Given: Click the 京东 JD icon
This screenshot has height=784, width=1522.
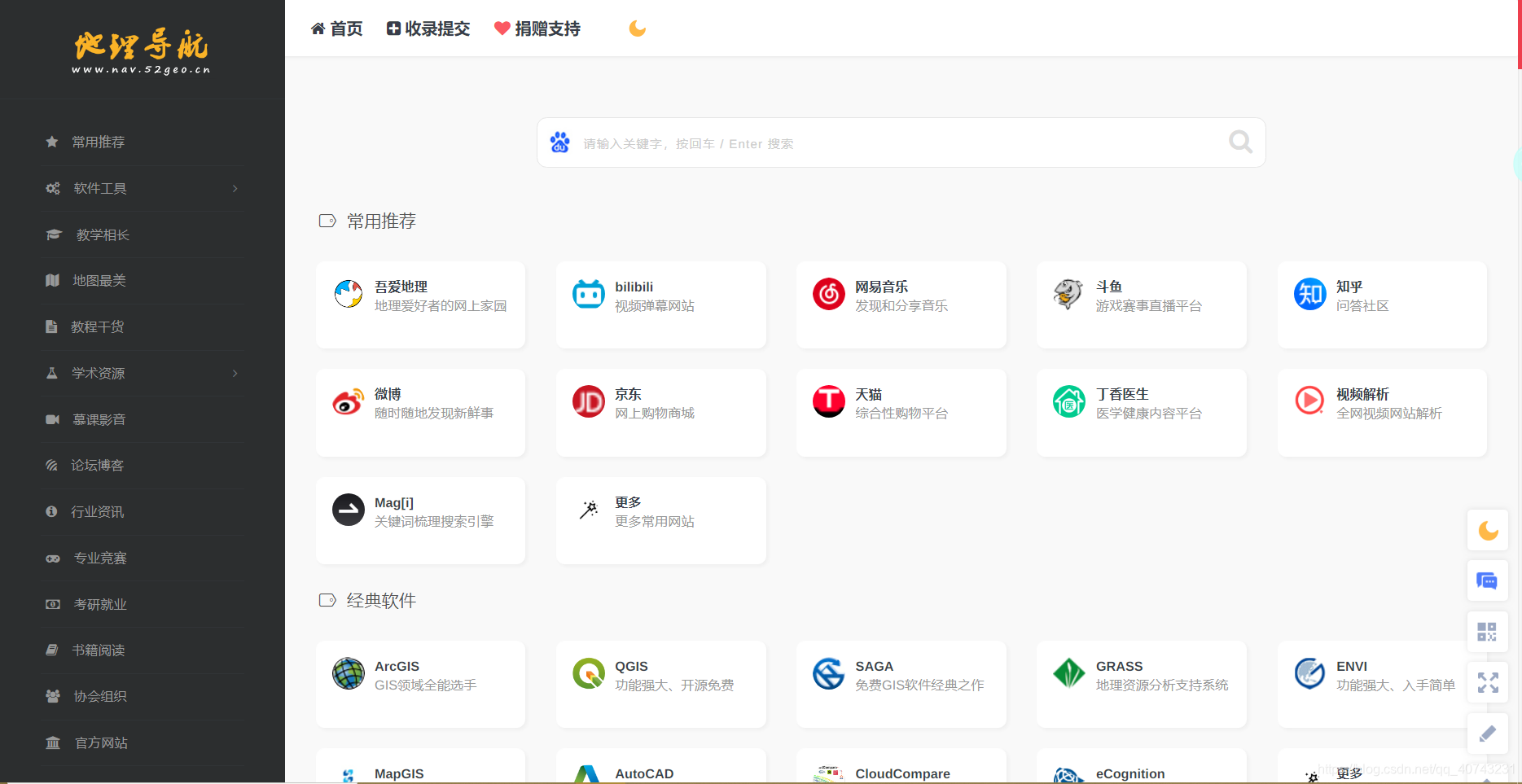Looking at the screenshot, I should [589, 401].
